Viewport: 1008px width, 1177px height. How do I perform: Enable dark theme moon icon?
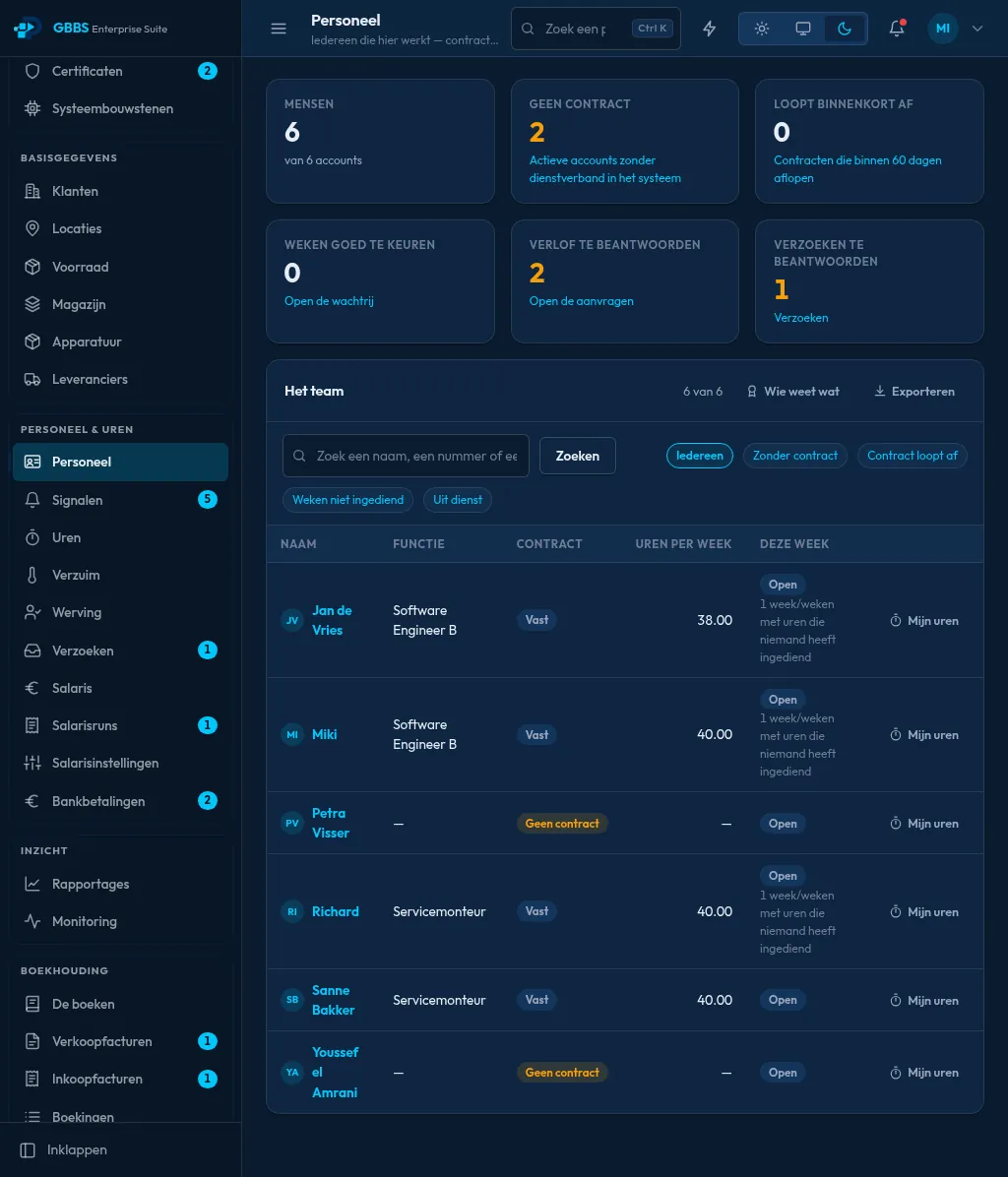(x=845, y=29)
